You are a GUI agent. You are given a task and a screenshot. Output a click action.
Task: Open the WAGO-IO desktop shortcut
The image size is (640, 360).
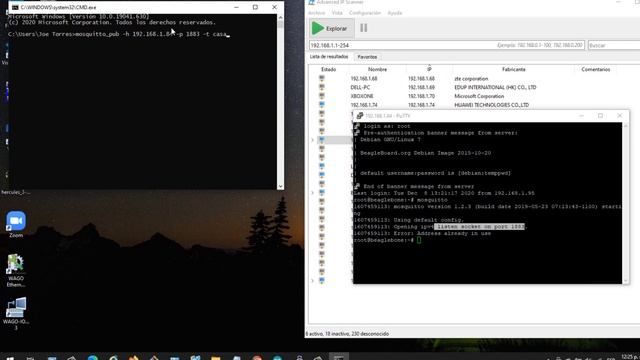(16, 313)
